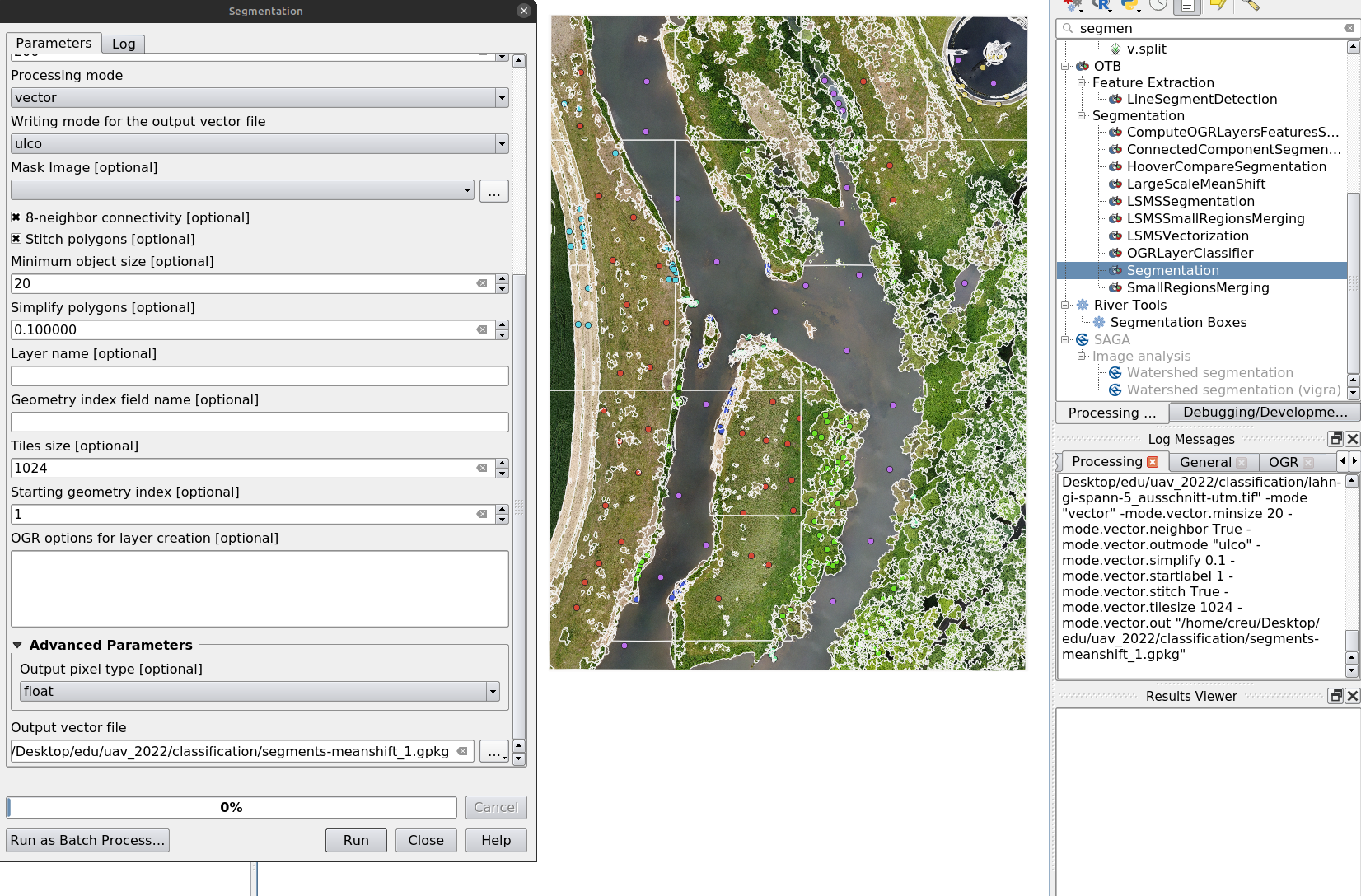Switch to the OGR log tab
The height and width of the screenshot is (896, 1361).
[1283, 462]
